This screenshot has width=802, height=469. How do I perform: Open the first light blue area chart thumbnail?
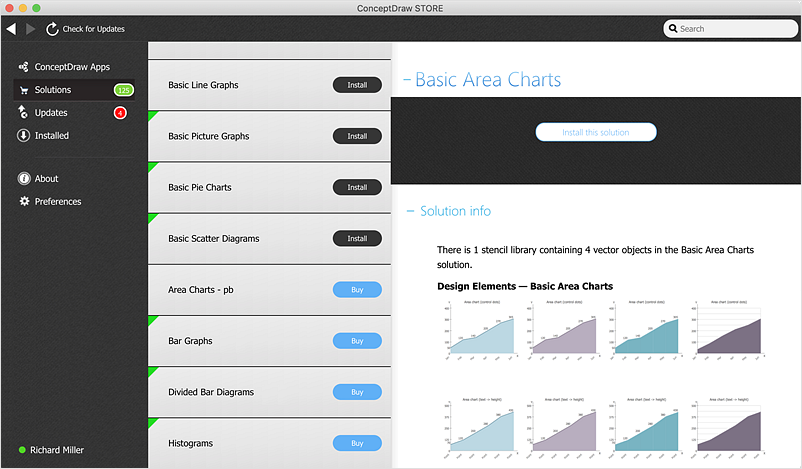pos(480,330)
